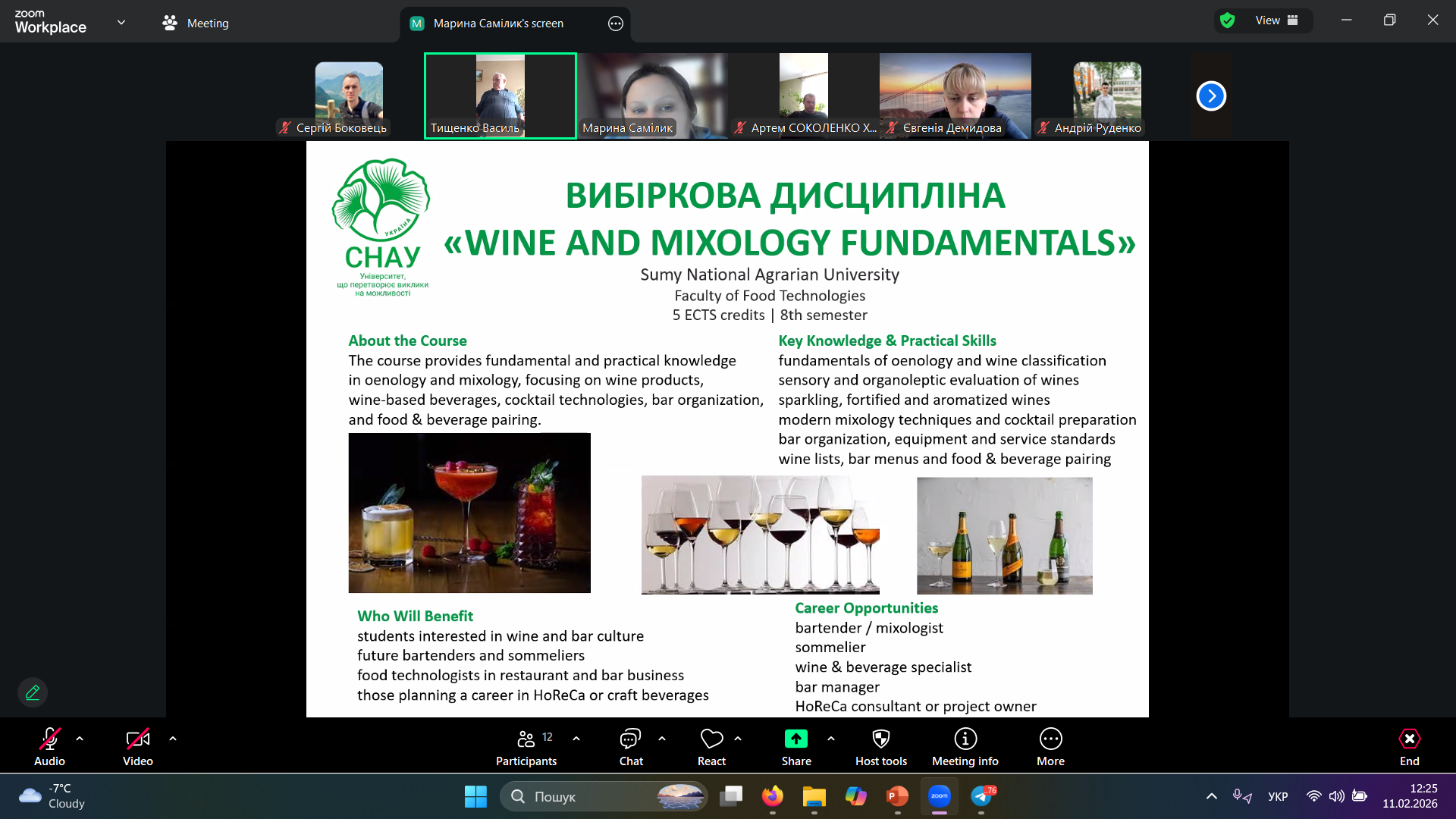Open the Zoom Workplace dropdown chevron
The image size is (1456, 819).
pyautogui.click(x=121, y=22)
